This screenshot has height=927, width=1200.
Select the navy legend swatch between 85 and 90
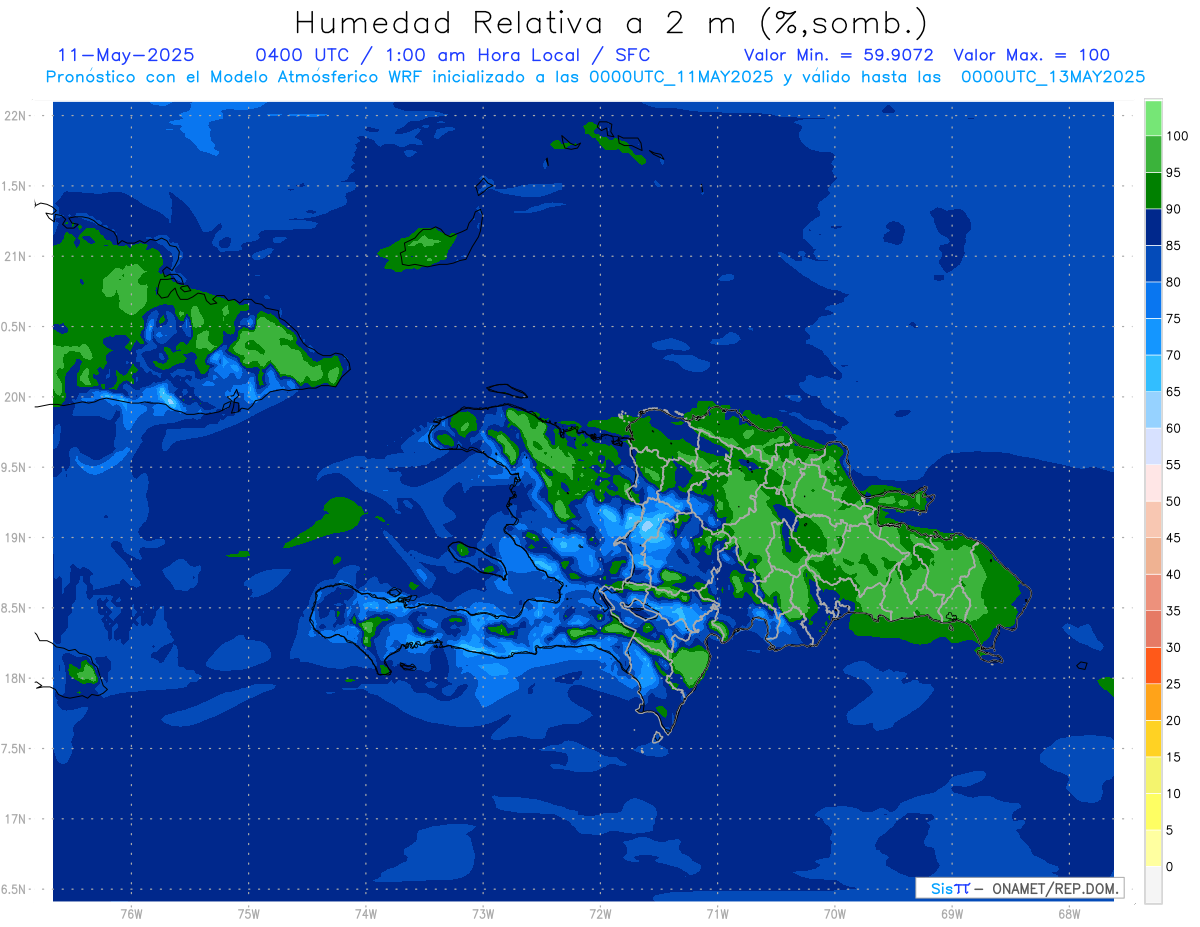[x=1153, y=227]
